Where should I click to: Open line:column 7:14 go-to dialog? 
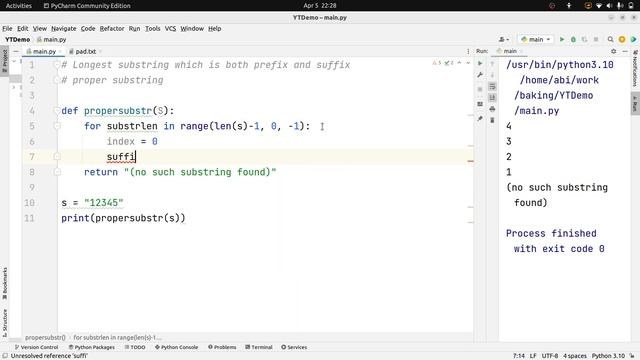click(x=519, y=356)
